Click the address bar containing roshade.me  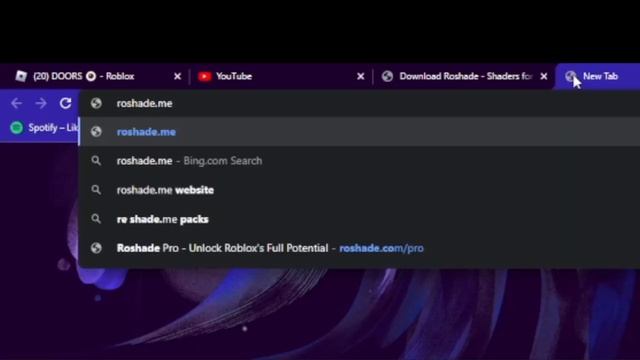[x=360, y=103]
